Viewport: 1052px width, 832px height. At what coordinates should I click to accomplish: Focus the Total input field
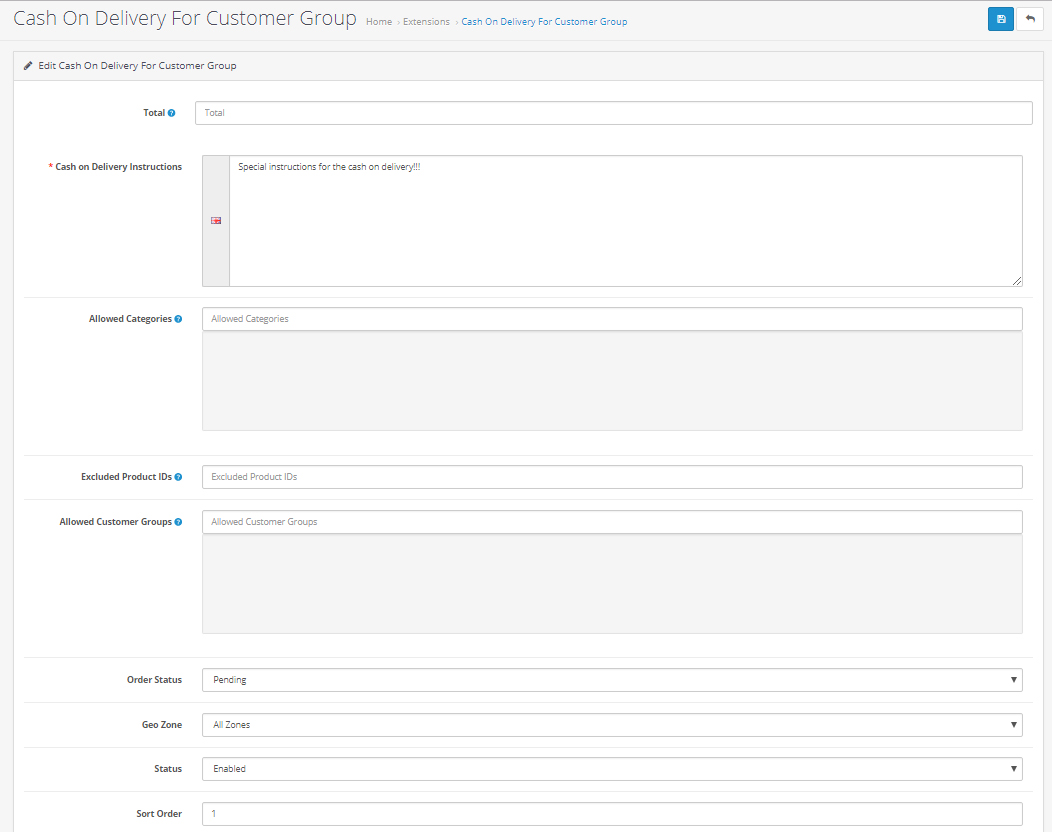pyautogui.click(x=613, y=113)
